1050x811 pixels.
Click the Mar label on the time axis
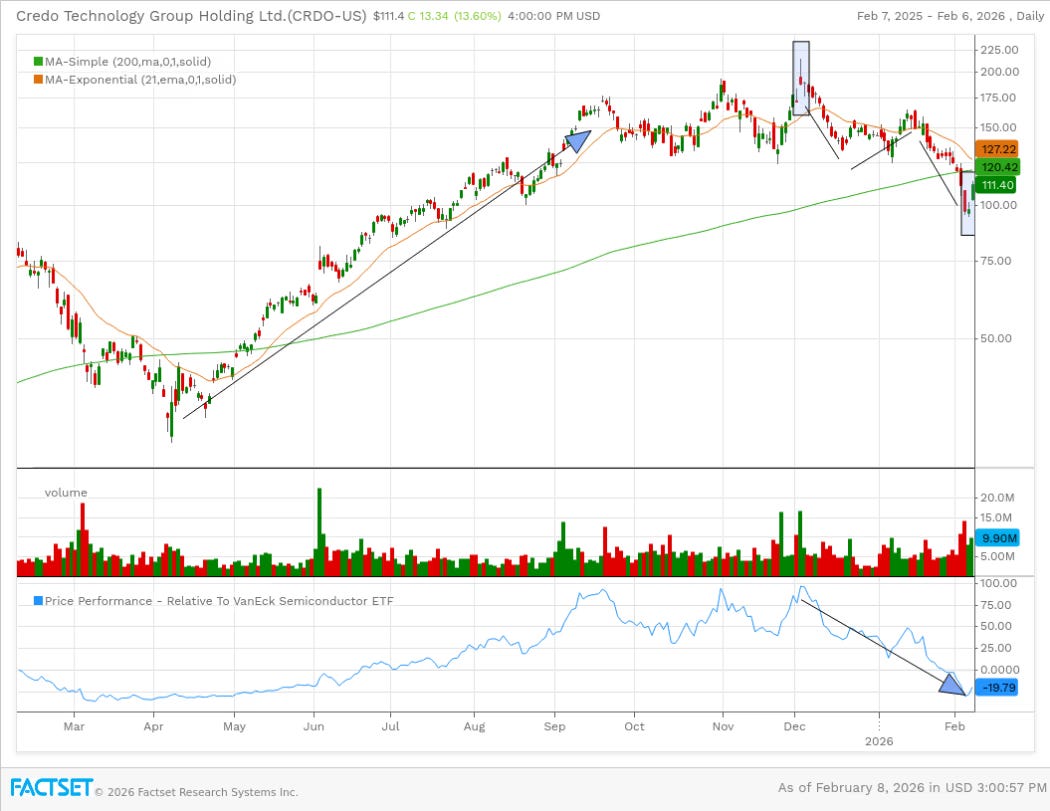point(74,726)
